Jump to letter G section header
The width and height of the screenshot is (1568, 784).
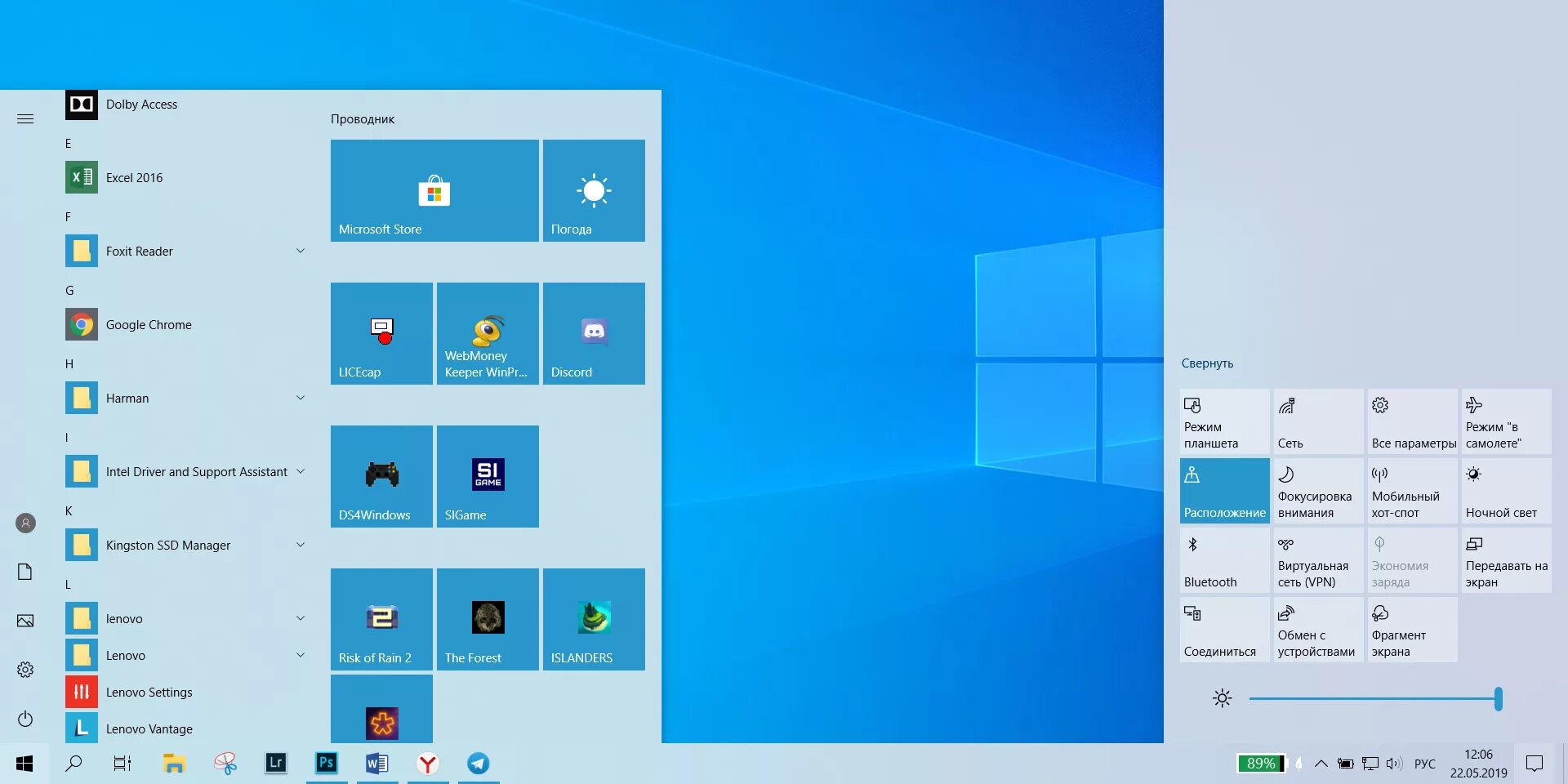[x=69, y=291]
